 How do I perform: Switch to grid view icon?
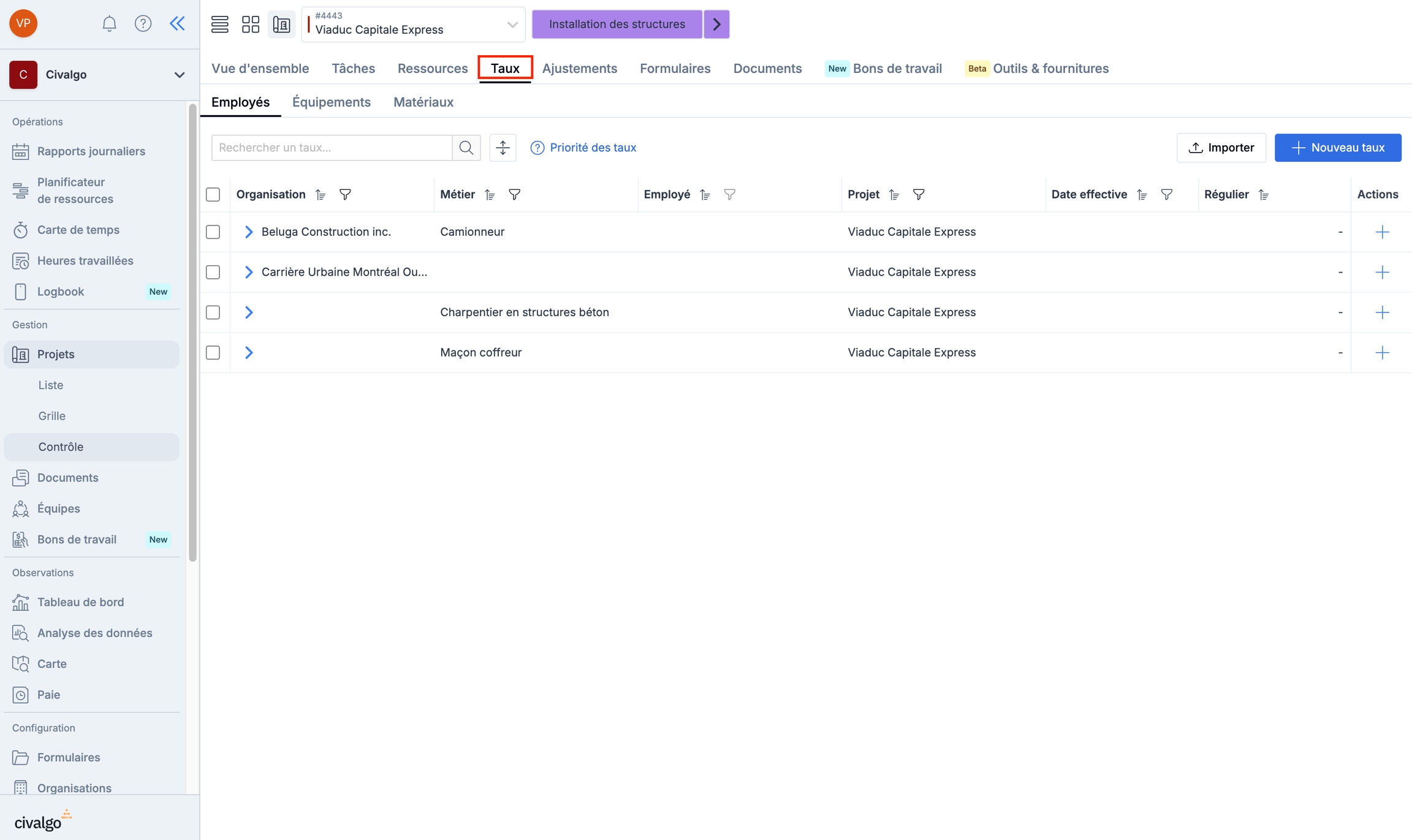[251, 25]
